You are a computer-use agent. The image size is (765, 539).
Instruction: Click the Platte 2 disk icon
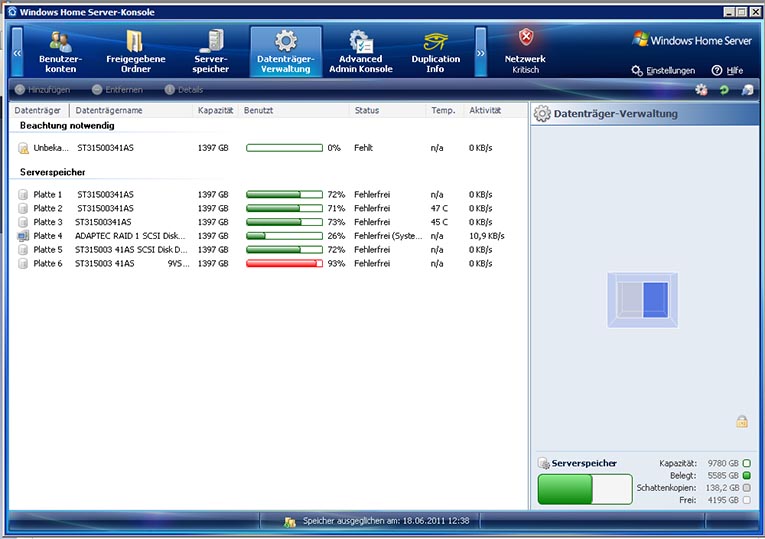pos(23,208)
